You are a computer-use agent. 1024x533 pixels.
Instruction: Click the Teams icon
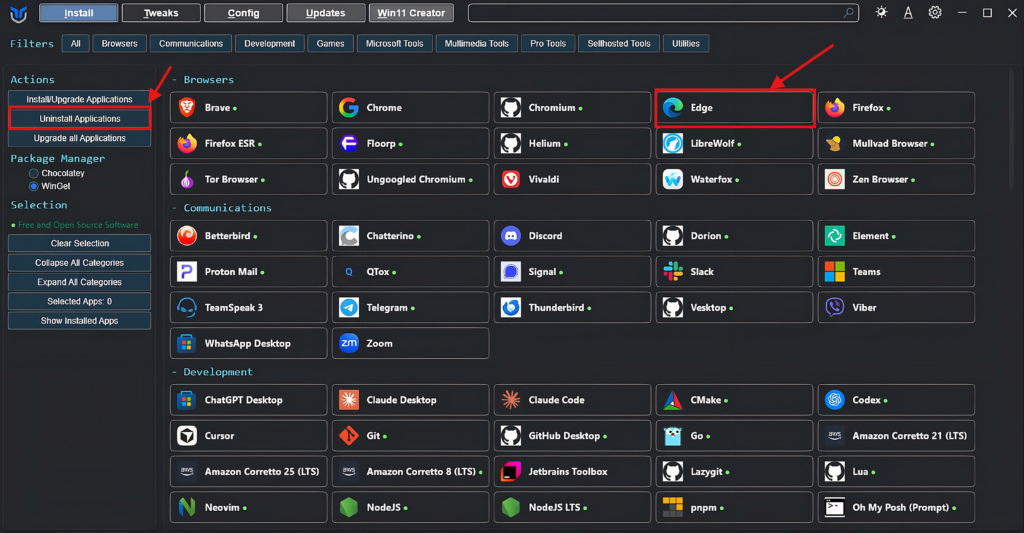835,272
